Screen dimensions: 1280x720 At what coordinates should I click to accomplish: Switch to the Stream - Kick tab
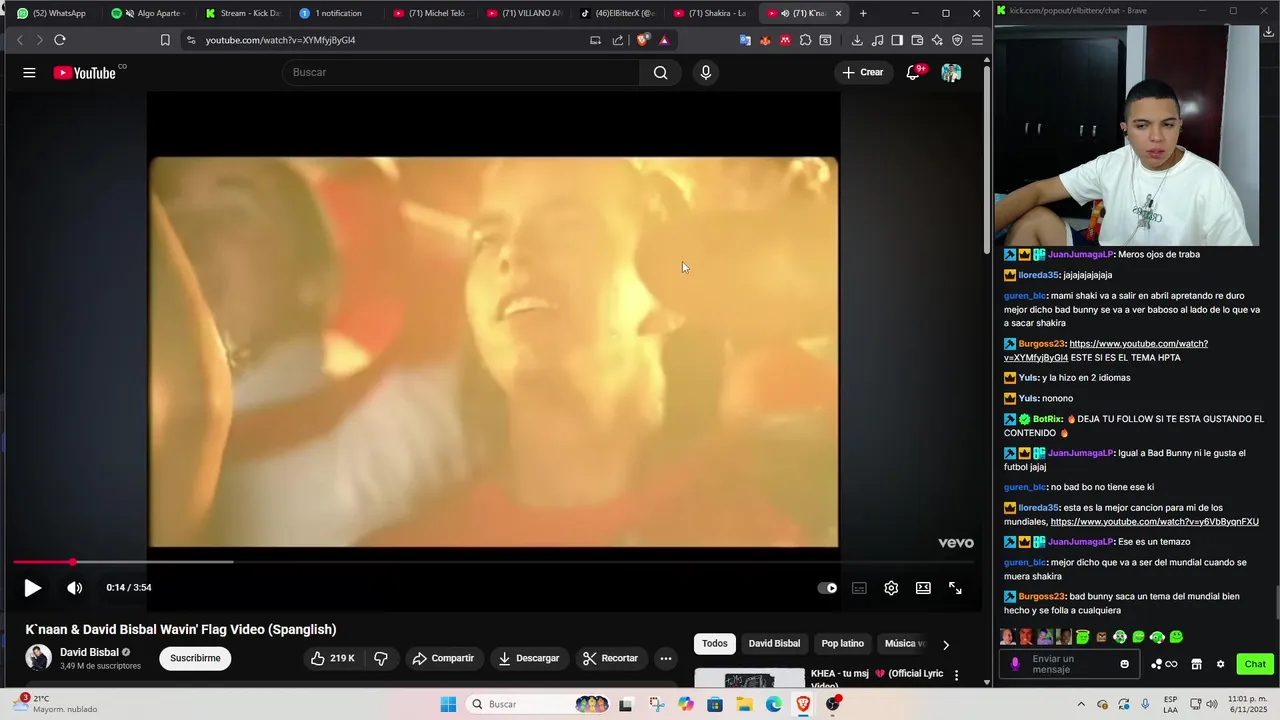[243, 13]
